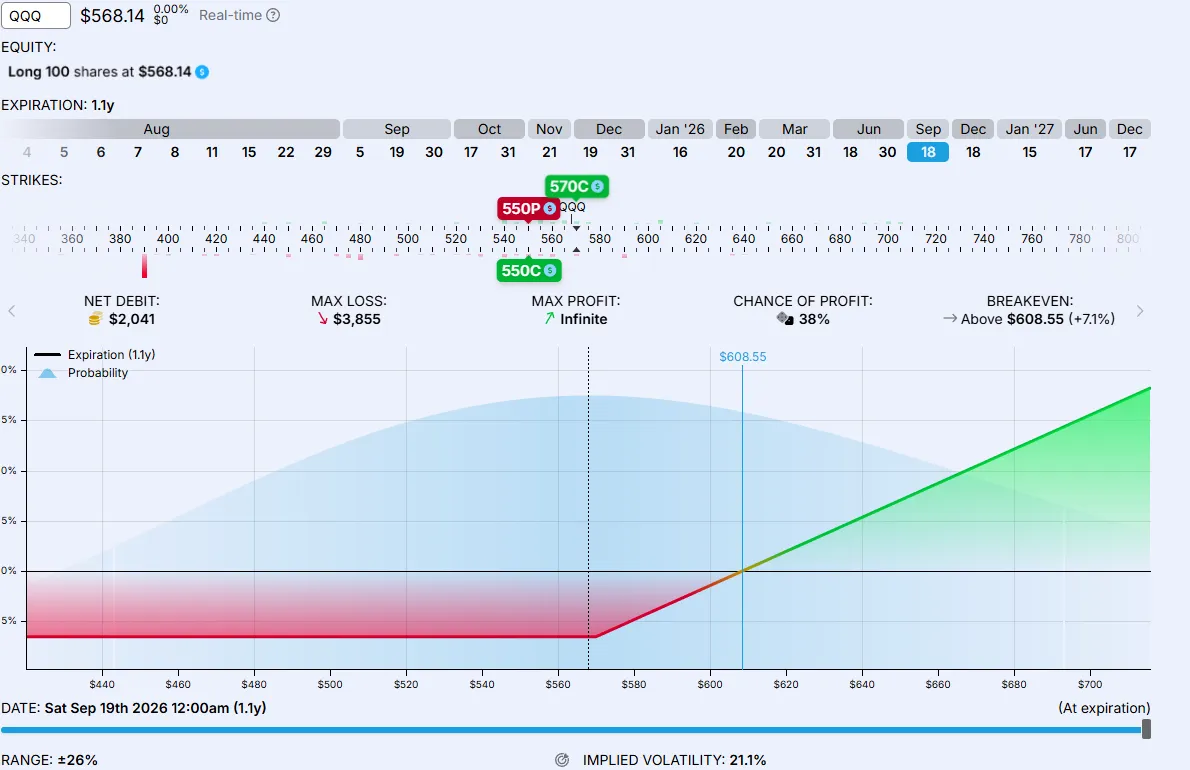Click the 'Sat Sep 19th 2026 12:00am' date text
The image size is (1190, 770).
pos(137,708)
